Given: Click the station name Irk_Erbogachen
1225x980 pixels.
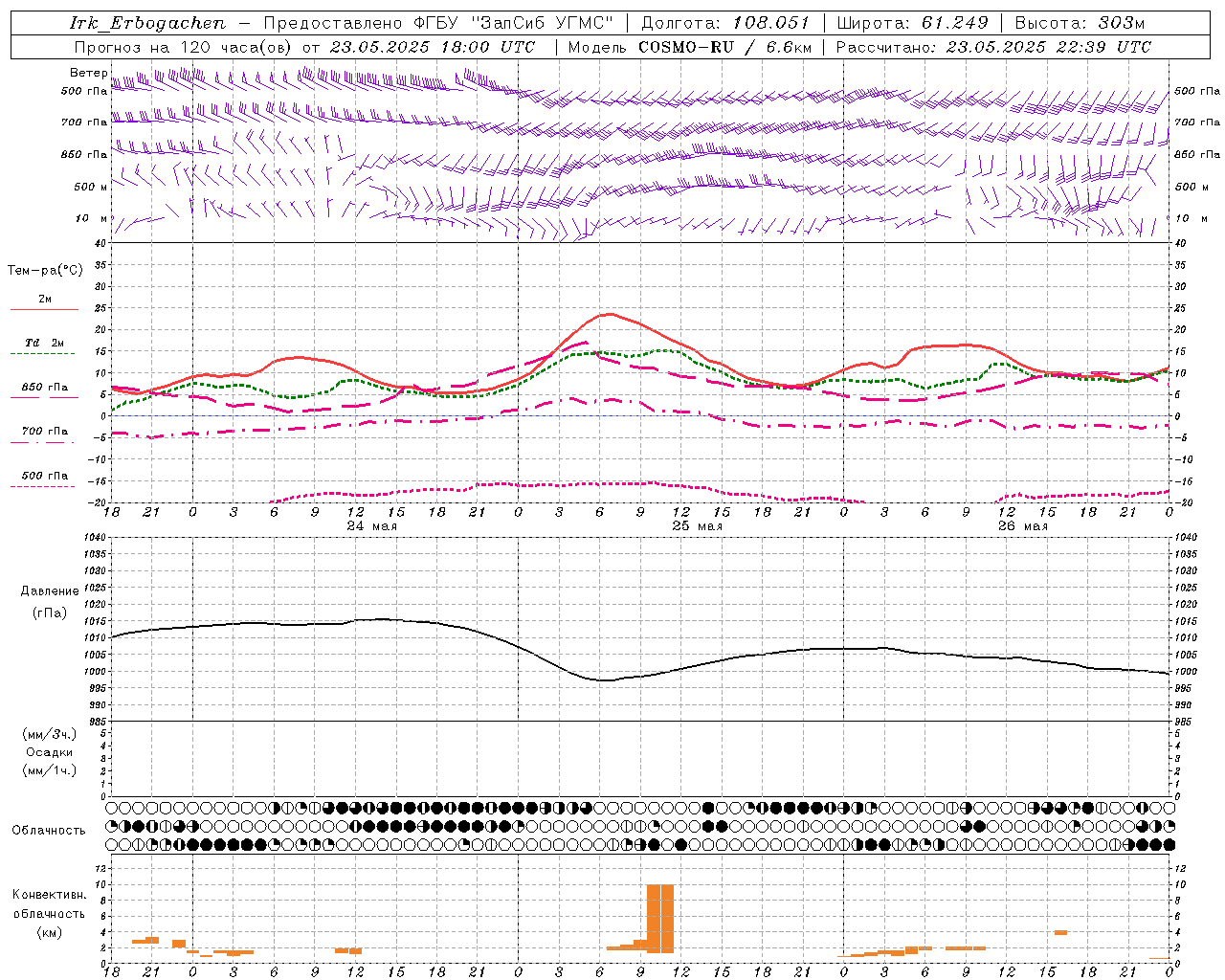Looking at the screenshot, I should (x=148, y=23).
